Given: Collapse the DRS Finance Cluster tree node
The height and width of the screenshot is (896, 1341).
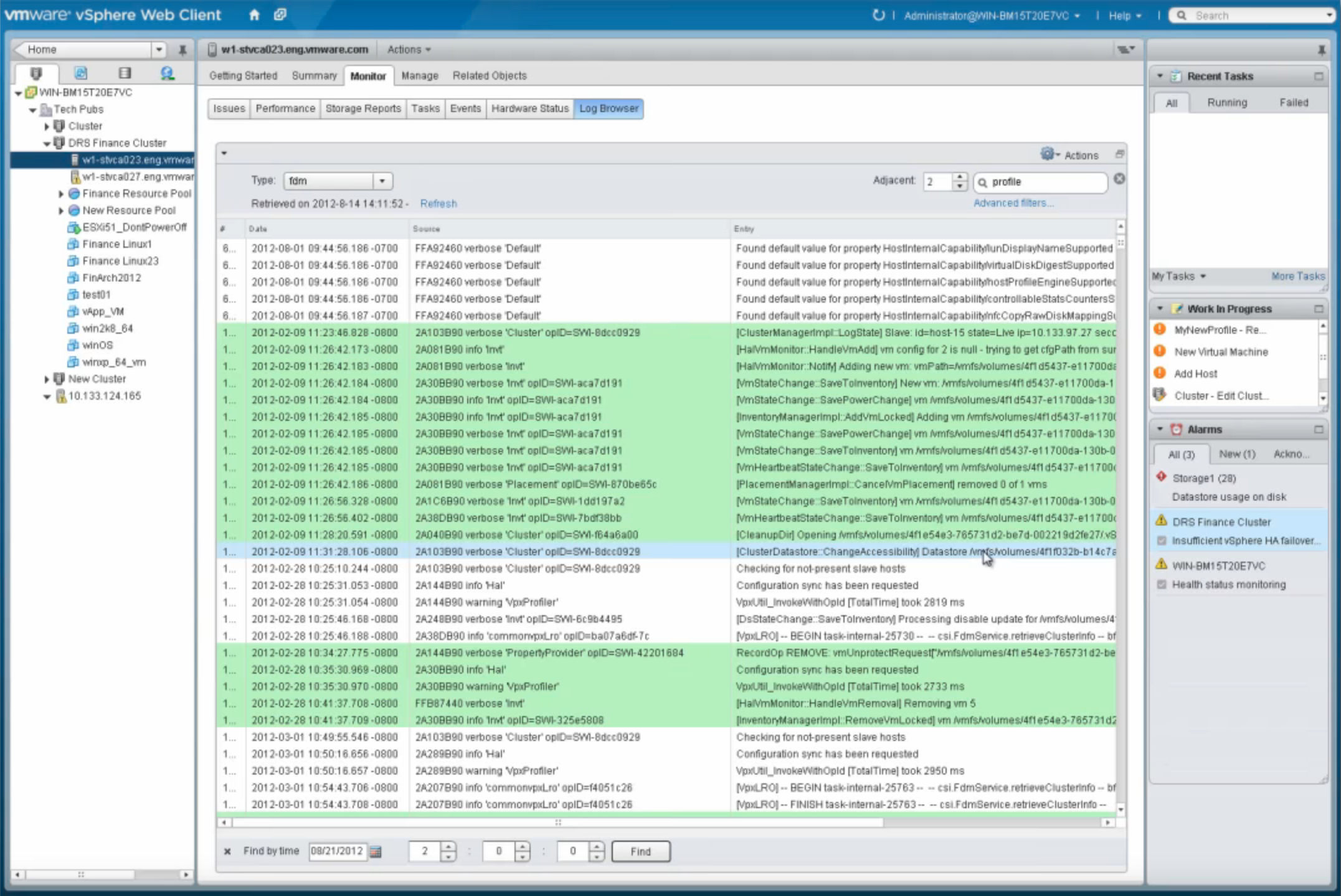Looking at the screenshot, I should coord(47,143).
